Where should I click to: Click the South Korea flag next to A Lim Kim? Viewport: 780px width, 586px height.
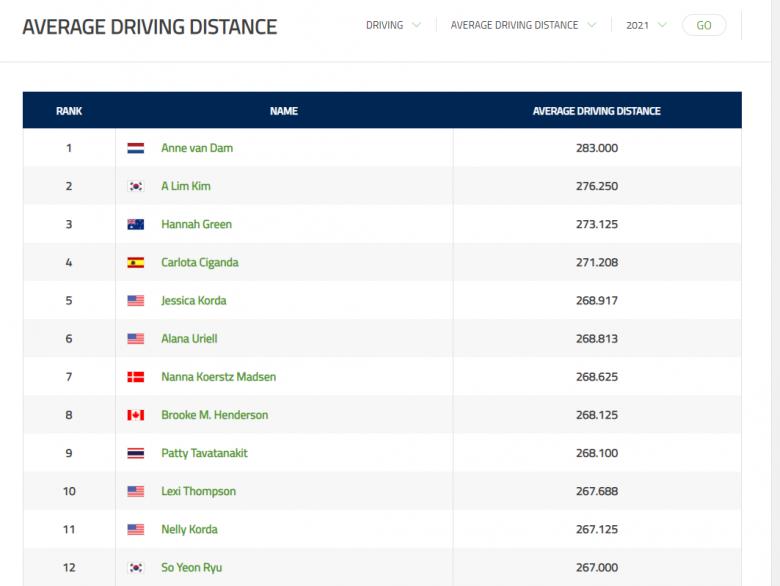[x=136, y=186]
